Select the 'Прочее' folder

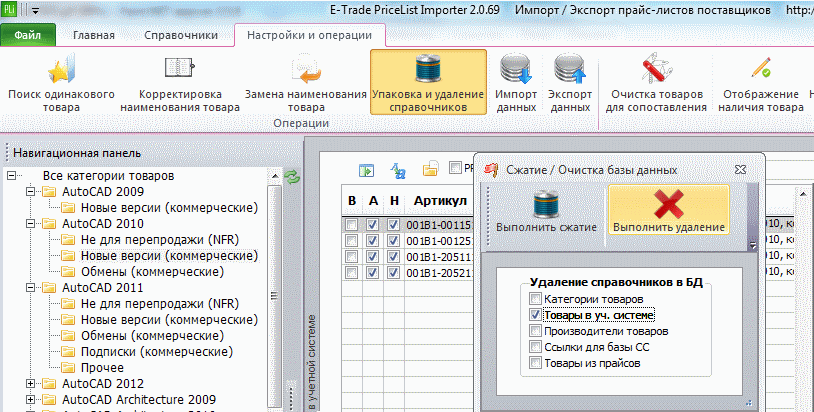[x=102, y=368]
